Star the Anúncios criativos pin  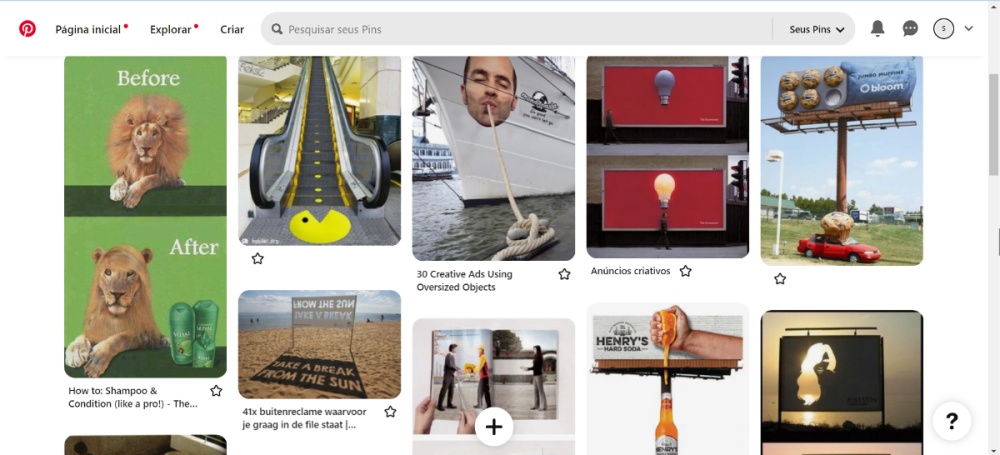pos(685,271)
